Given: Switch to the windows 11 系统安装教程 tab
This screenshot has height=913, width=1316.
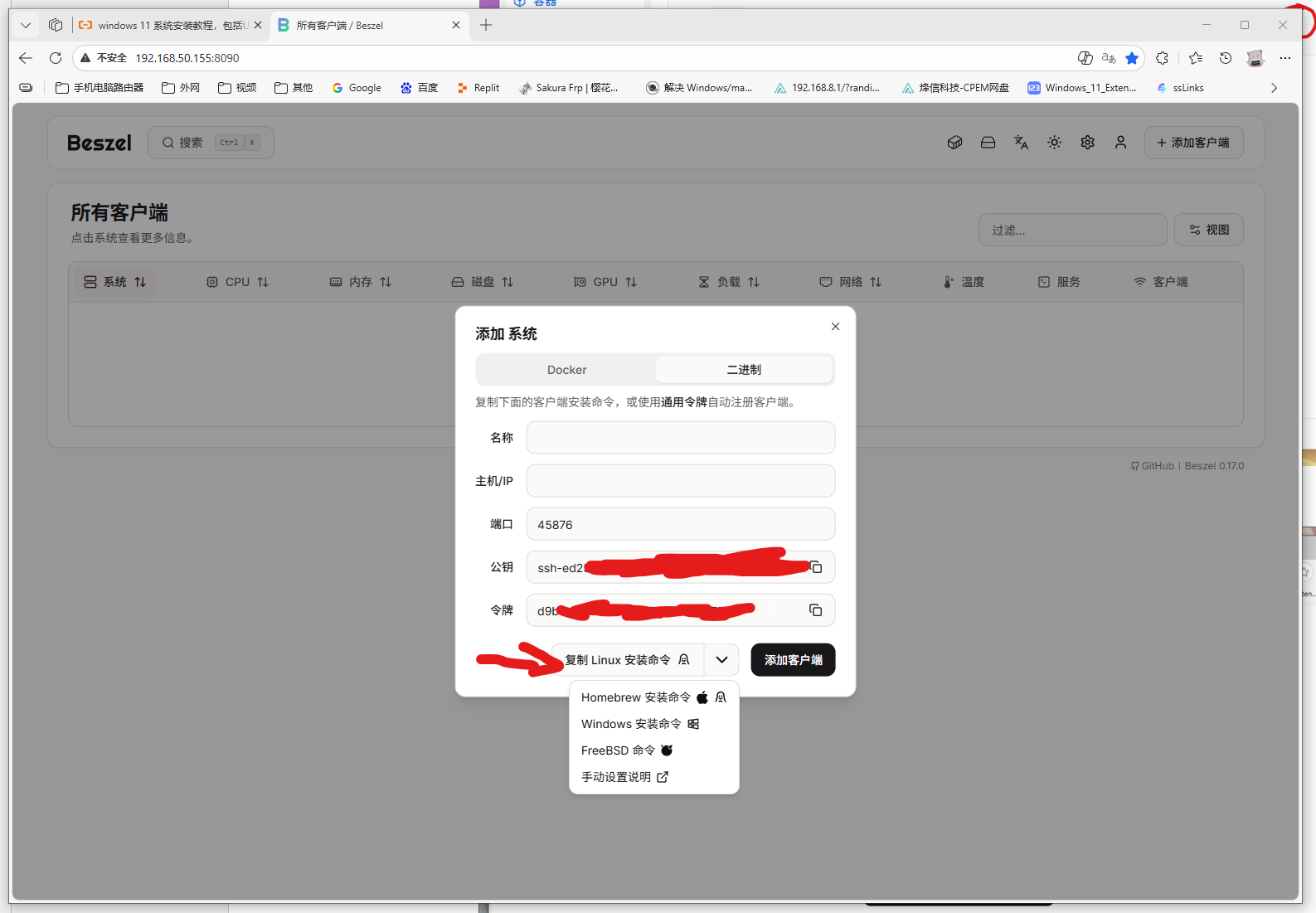Looking at the screenshot, I should click(x=170, y=26).
